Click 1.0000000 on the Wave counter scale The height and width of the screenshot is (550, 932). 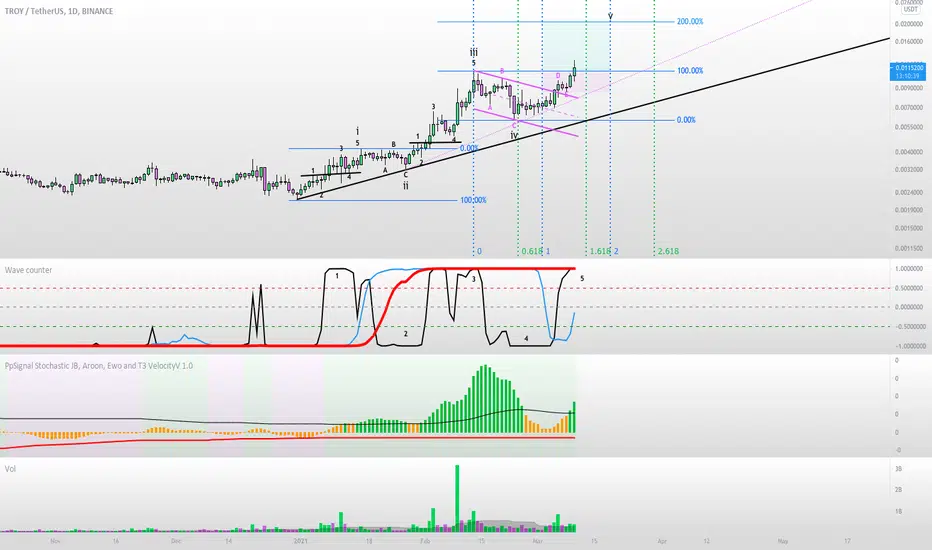[x=910, y=269]
